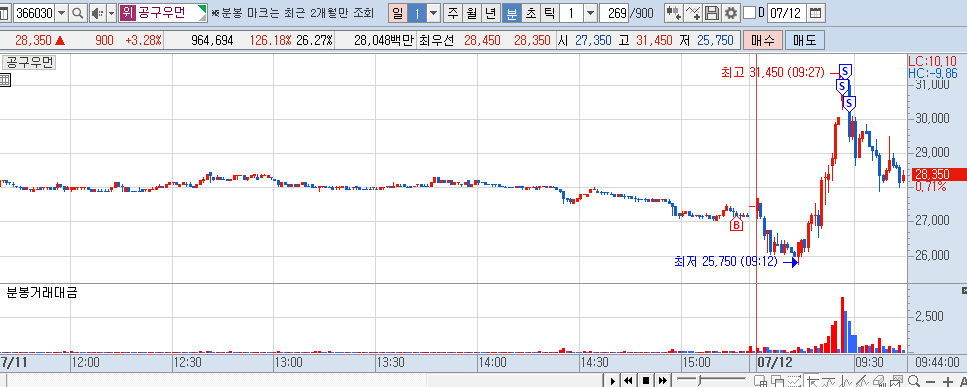The height and width of the screenshot is (387, 967).
Task: Select the 분 (minute) chart period toggle
Action: click(x=511, y=13)
